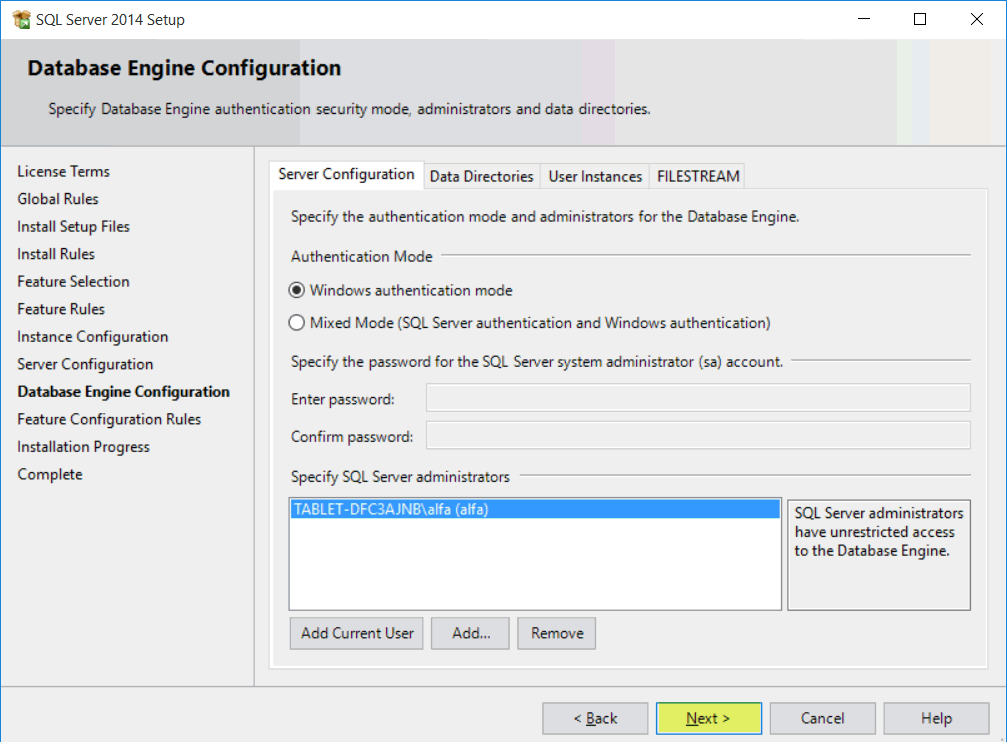Image resolution: width=1007 pixels, height=742 pixels.
Task: Click Install Setup Files step
Action: pos(73,227)
